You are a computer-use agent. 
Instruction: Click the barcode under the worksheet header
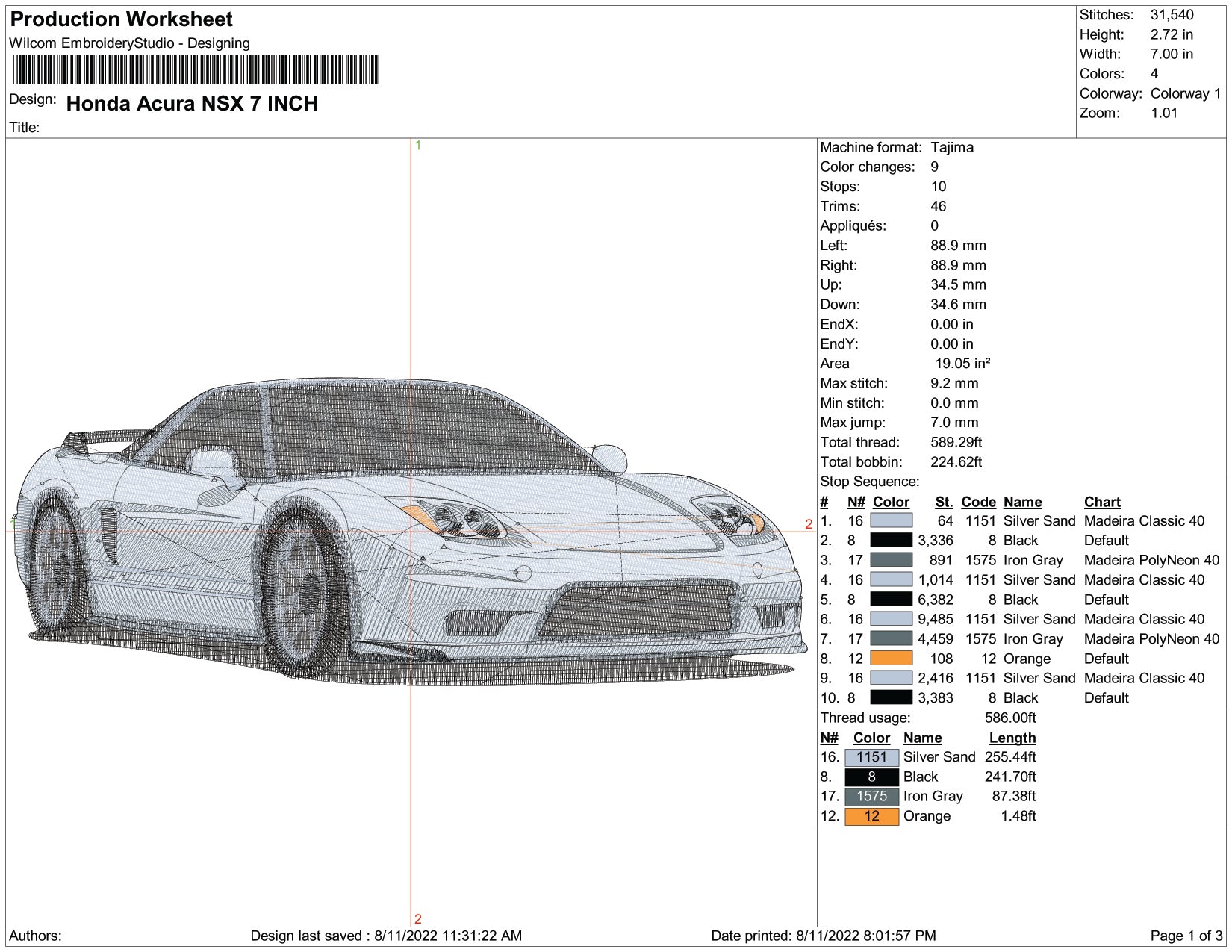click(196, 69)
